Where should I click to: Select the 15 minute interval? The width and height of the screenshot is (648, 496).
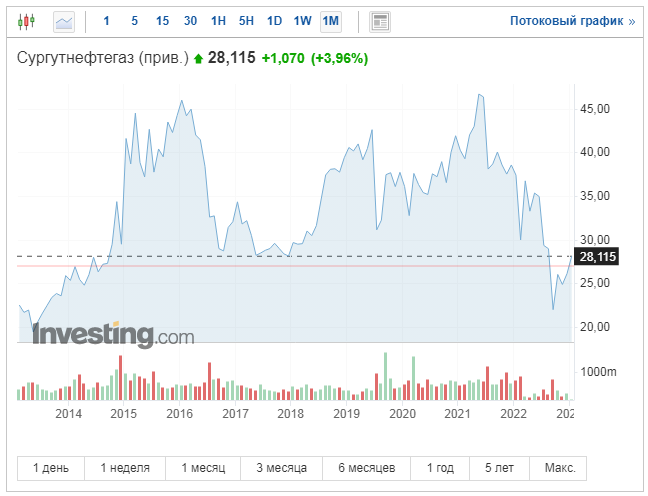[x=162, y=20]
